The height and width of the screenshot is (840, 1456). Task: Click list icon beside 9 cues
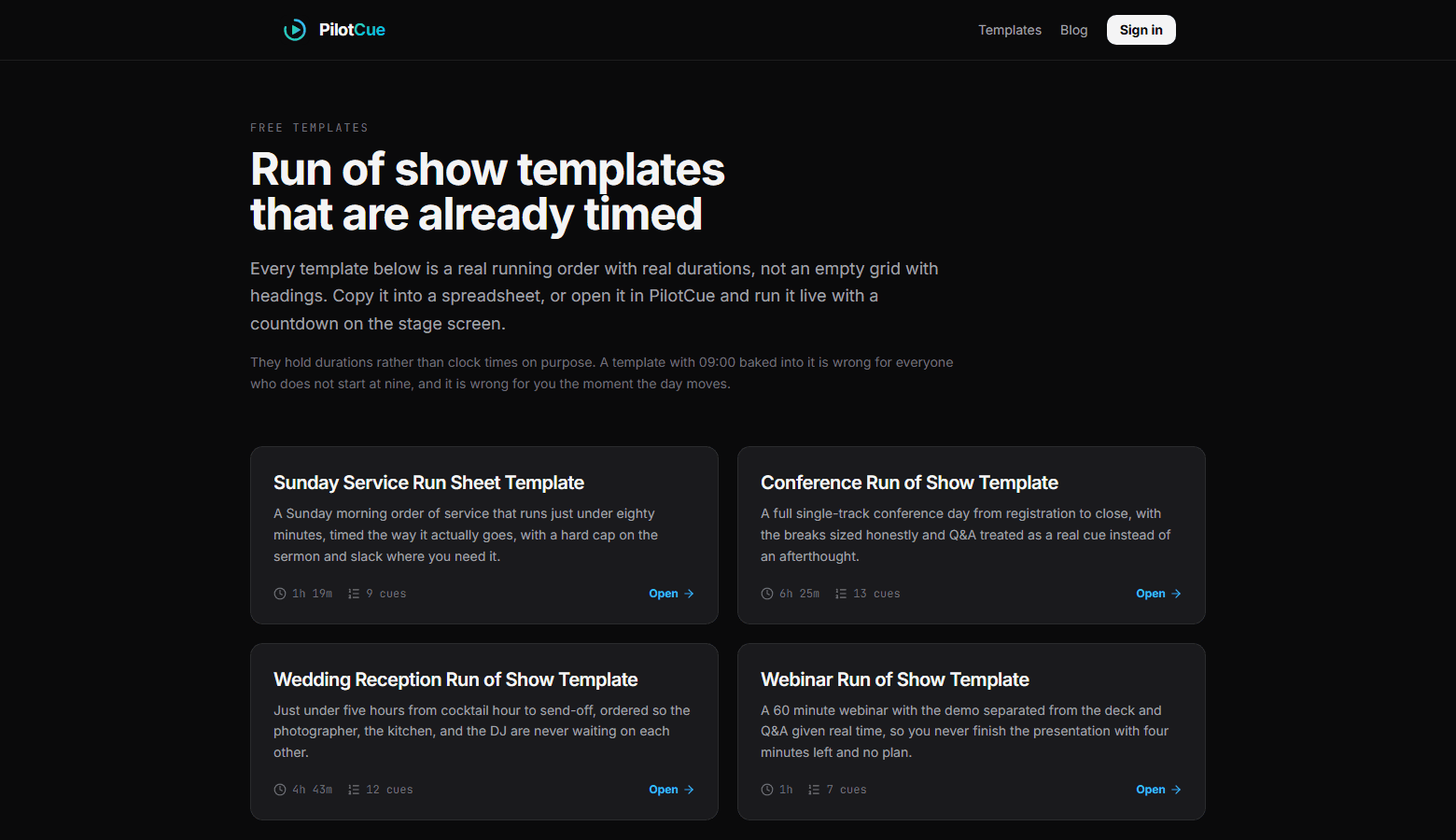pyautogui.click(x=354, y=594)
